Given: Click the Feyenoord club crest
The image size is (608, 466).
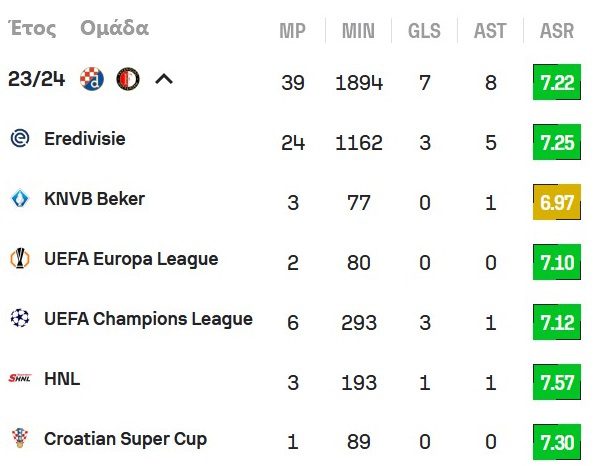Looking at the screenshot, I should [127, 79].
